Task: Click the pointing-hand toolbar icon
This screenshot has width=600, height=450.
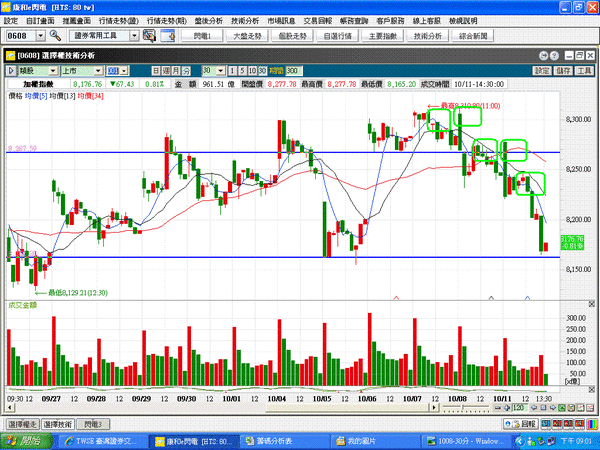Action: coord(149,36)
